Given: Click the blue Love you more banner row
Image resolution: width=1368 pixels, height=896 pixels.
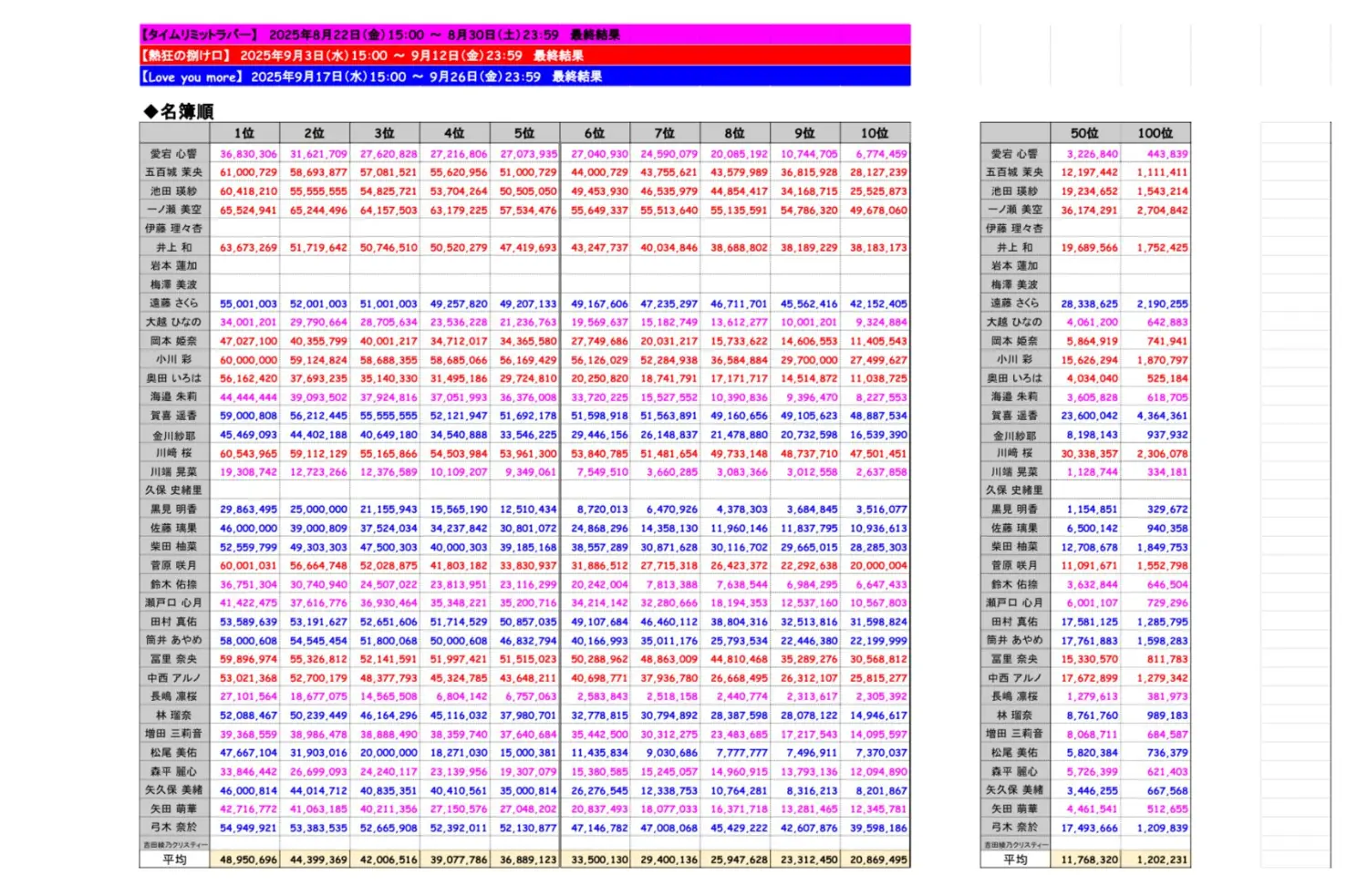Looking at the screenshot, I should click(524, 77).
